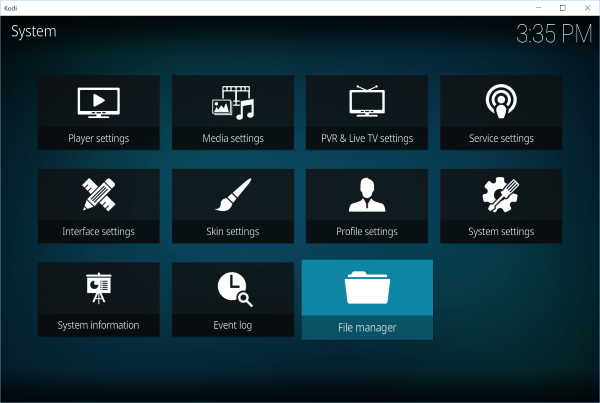Maximize the Kodi window
The height and width of the screenshot is (403, 600).
[562, 7]
